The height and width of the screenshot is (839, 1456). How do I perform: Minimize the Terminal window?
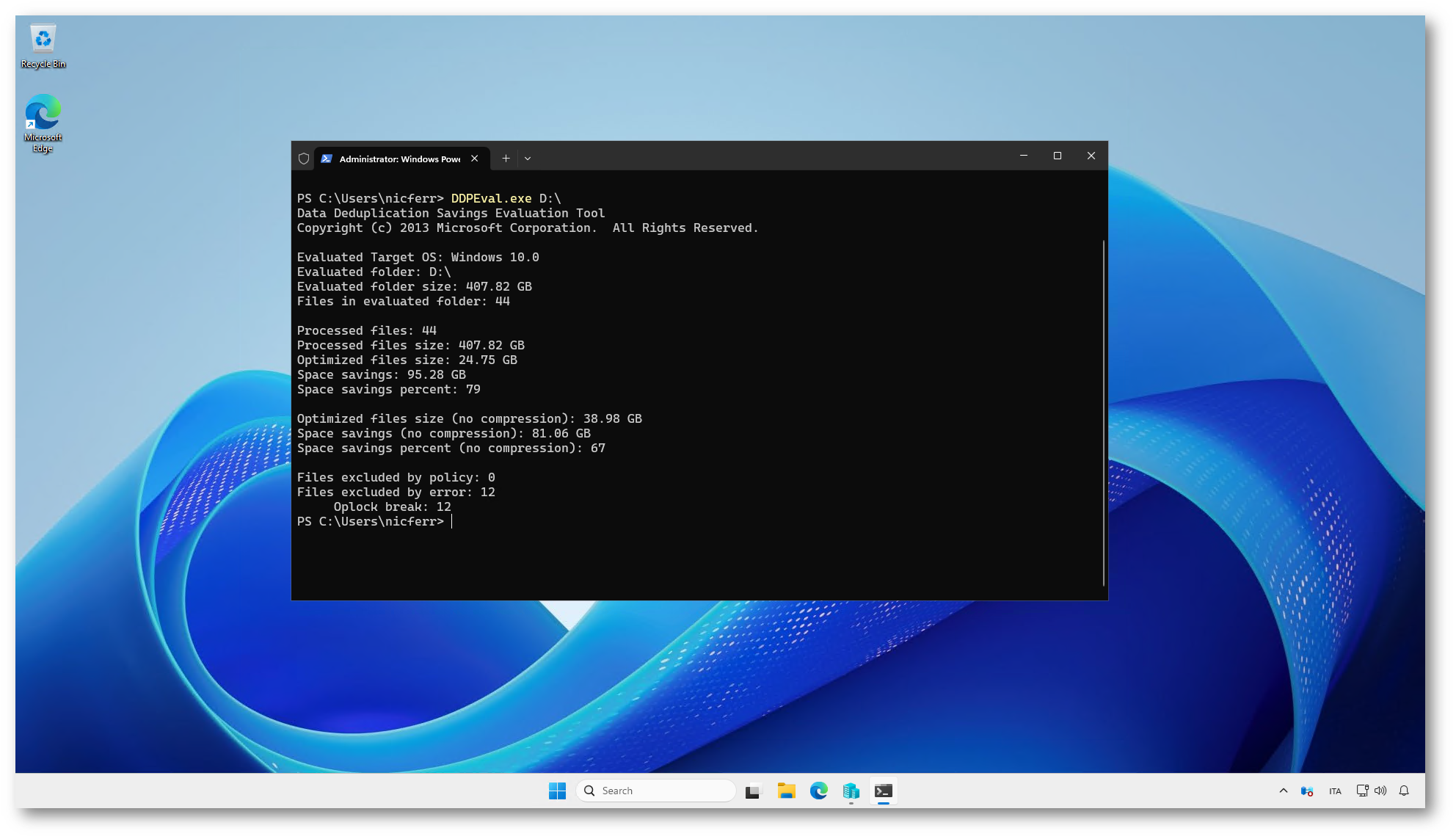point(1024,156)
